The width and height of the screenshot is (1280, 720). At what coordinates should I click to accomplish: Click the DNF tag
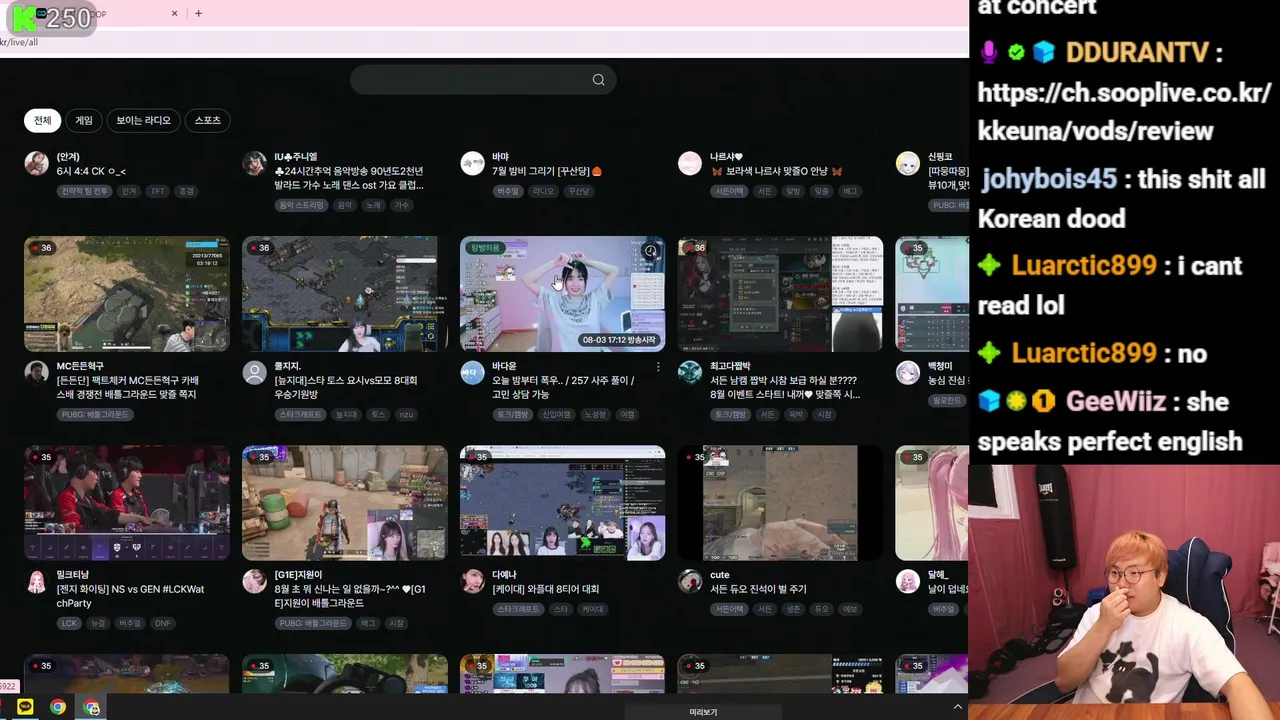click(x=162, y=623)
